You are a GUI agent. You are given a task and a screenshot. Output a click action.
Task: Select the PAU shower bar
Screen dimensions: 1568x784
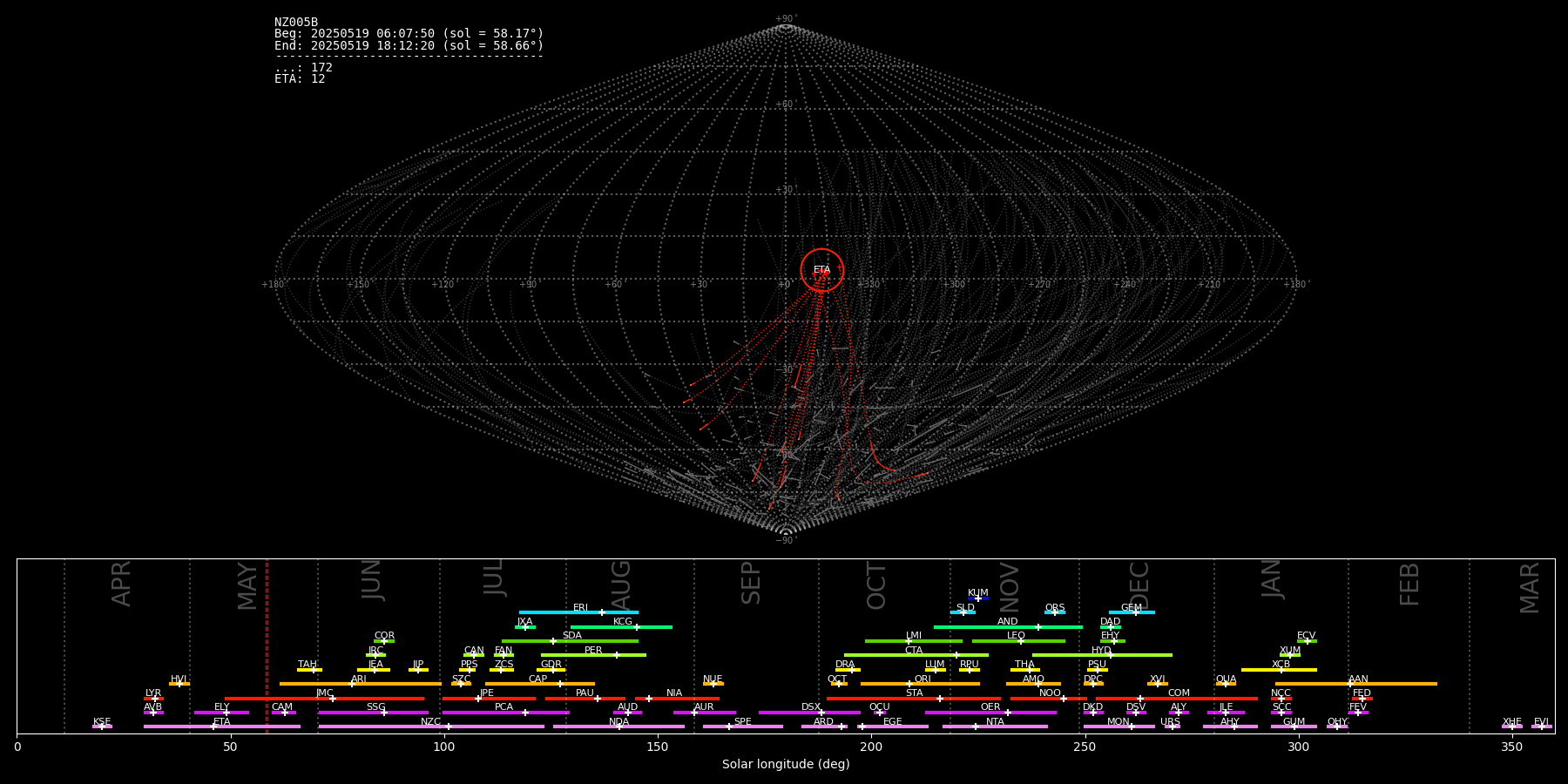pyautogui.click(x=585, y=699)
